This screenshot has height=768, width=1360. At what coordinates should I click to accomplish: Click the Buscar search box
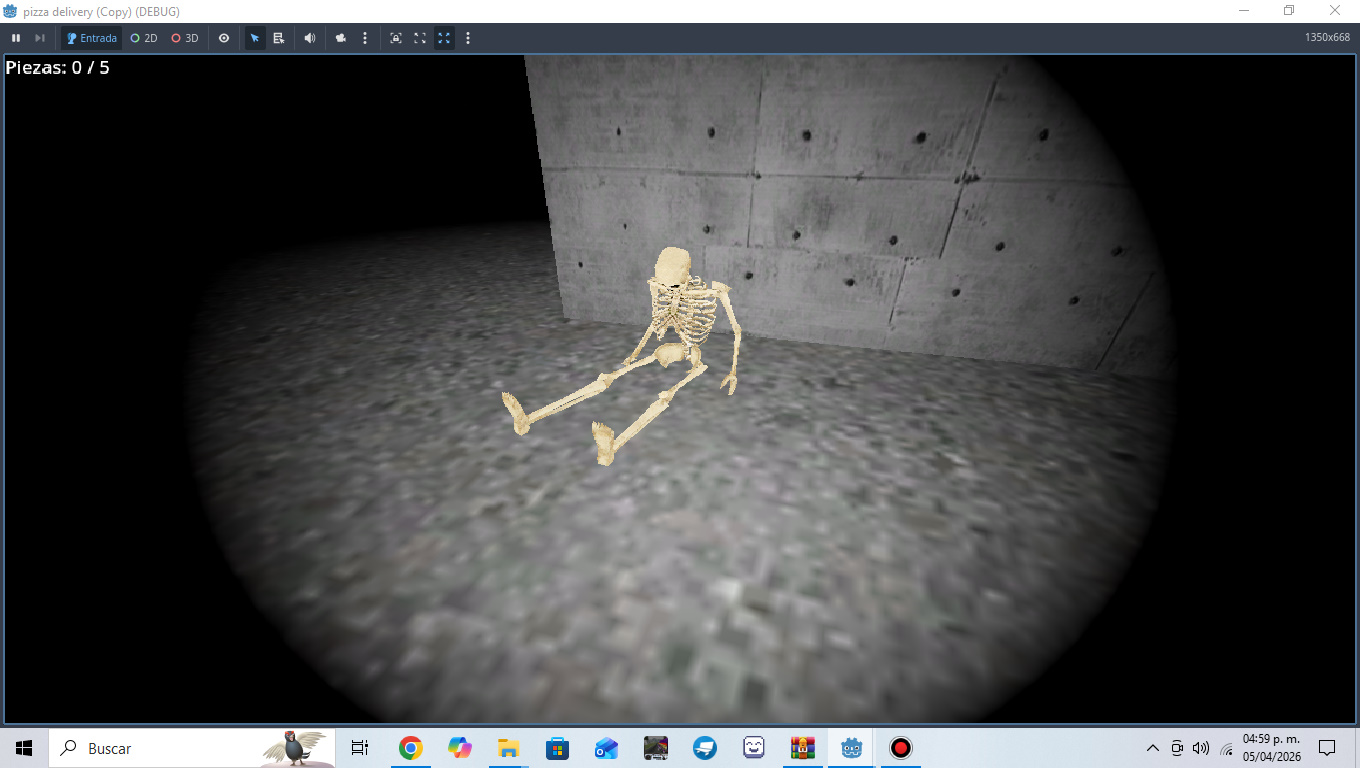click(192, 748)
